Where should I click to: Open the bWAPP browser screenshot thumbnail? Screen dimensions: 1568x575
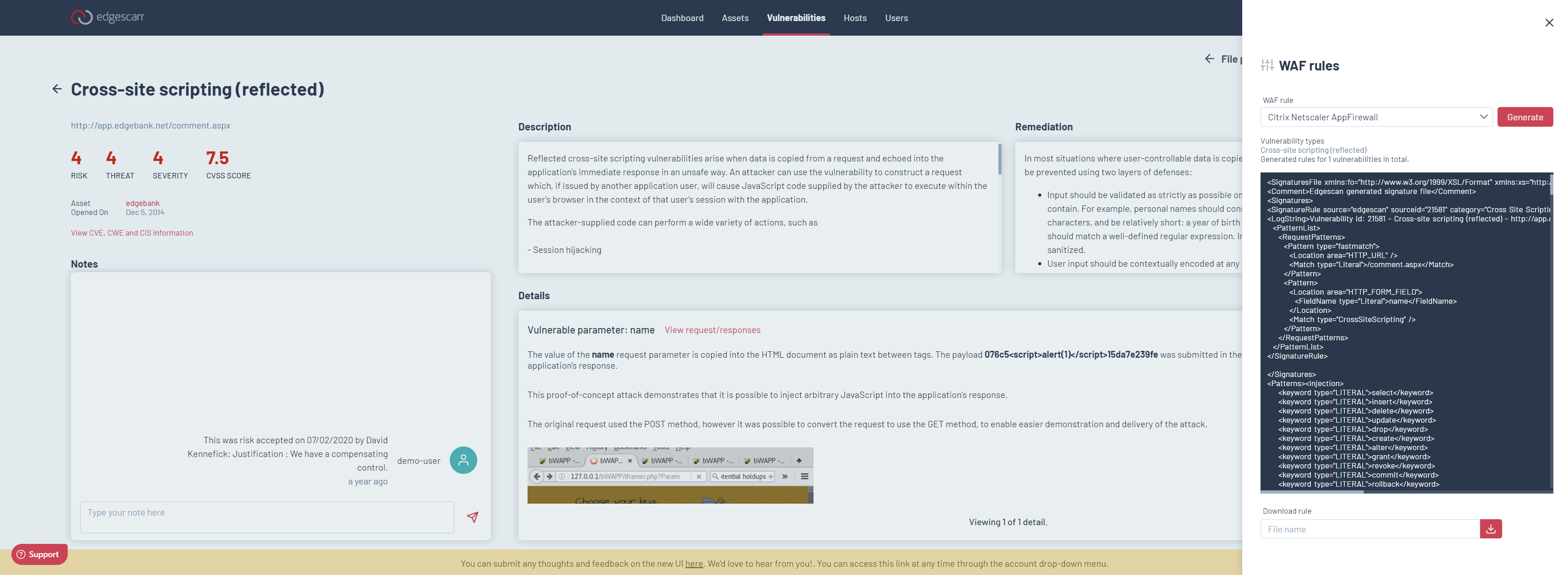click(669, 476)
